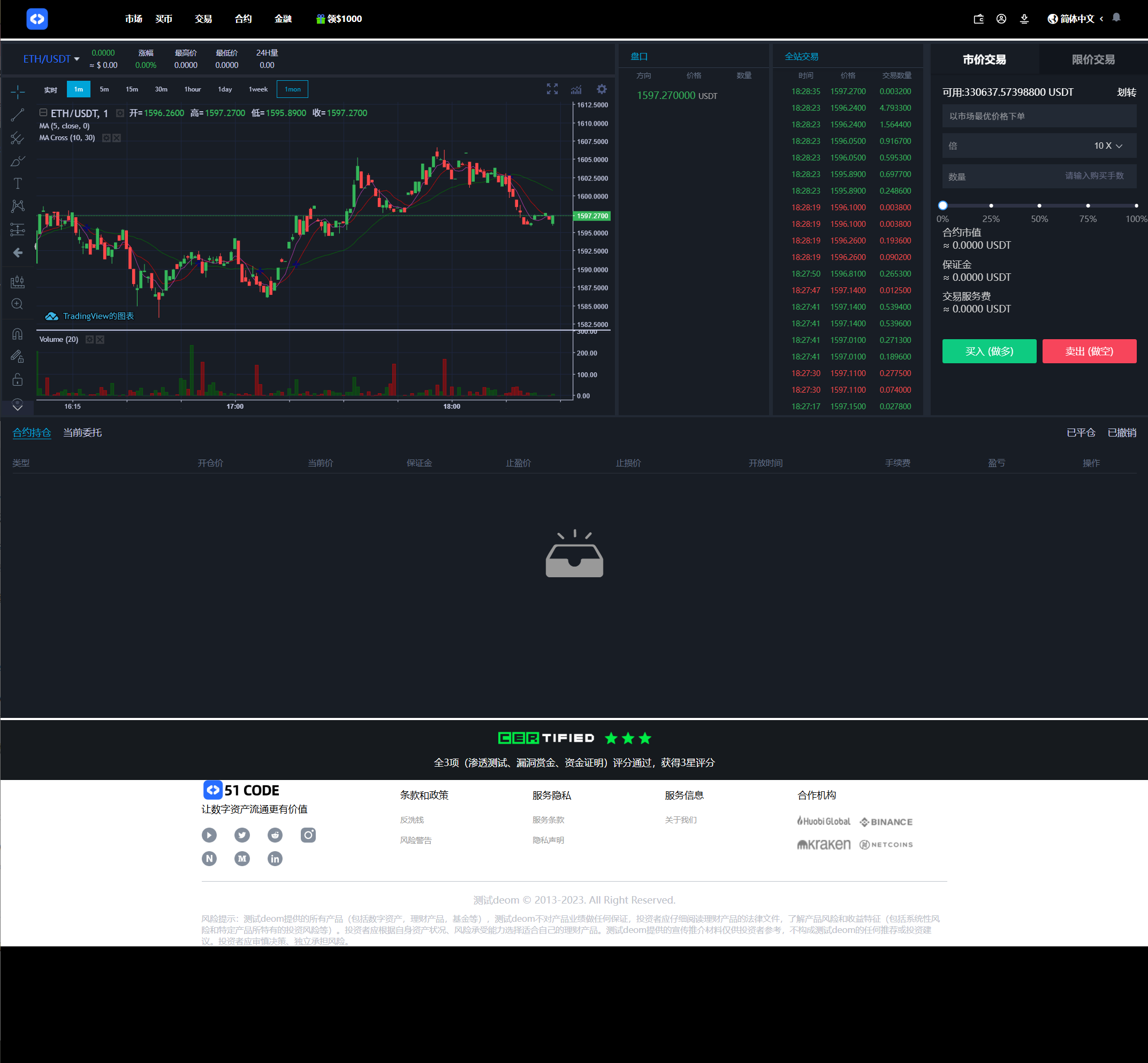This screenshot has height=1063, width=1148.
Task: Switch to the 合约持仓 tab
Action: click(x=32, y=433)
